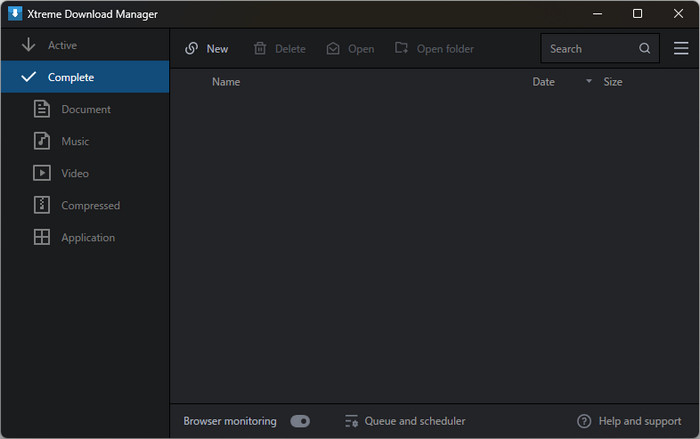Filter by Document label
700x439 pixels.
tap(86, 109)
